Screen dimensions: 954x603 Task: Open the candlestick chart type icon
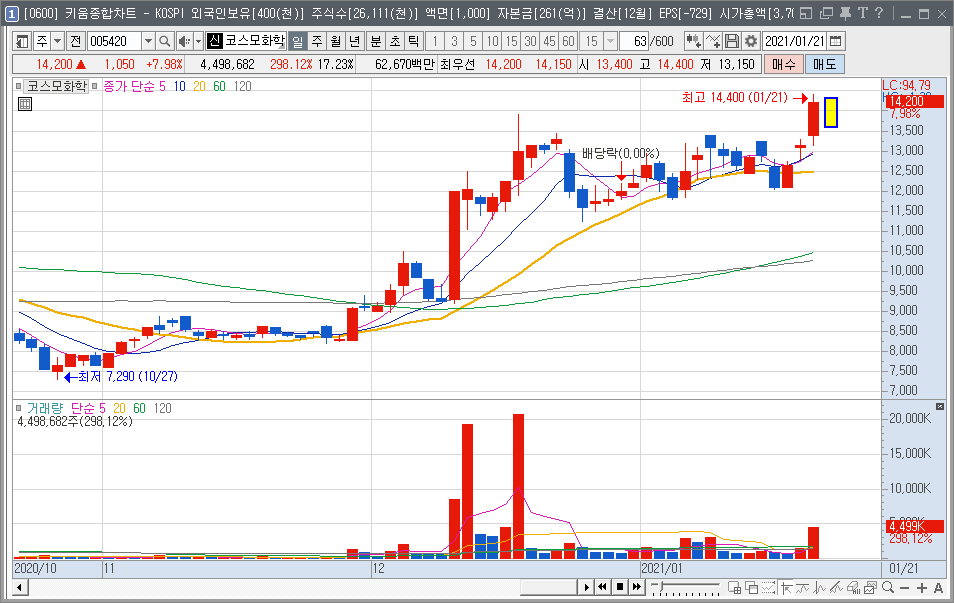(x=693, y=41)
